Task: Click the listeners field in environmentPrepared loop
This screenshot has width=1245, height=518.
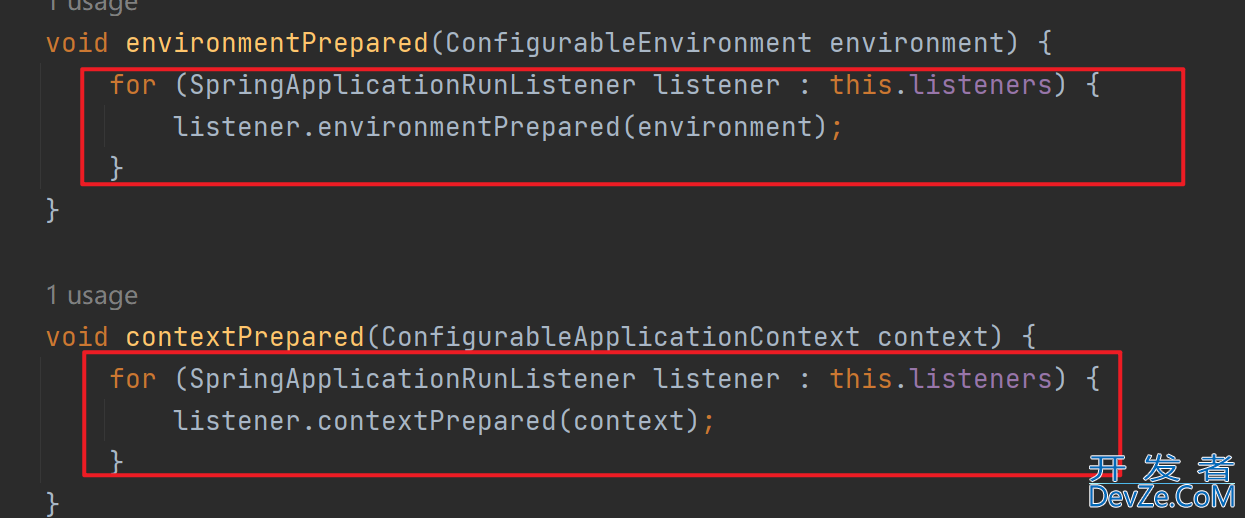Action: coord(981,85)
